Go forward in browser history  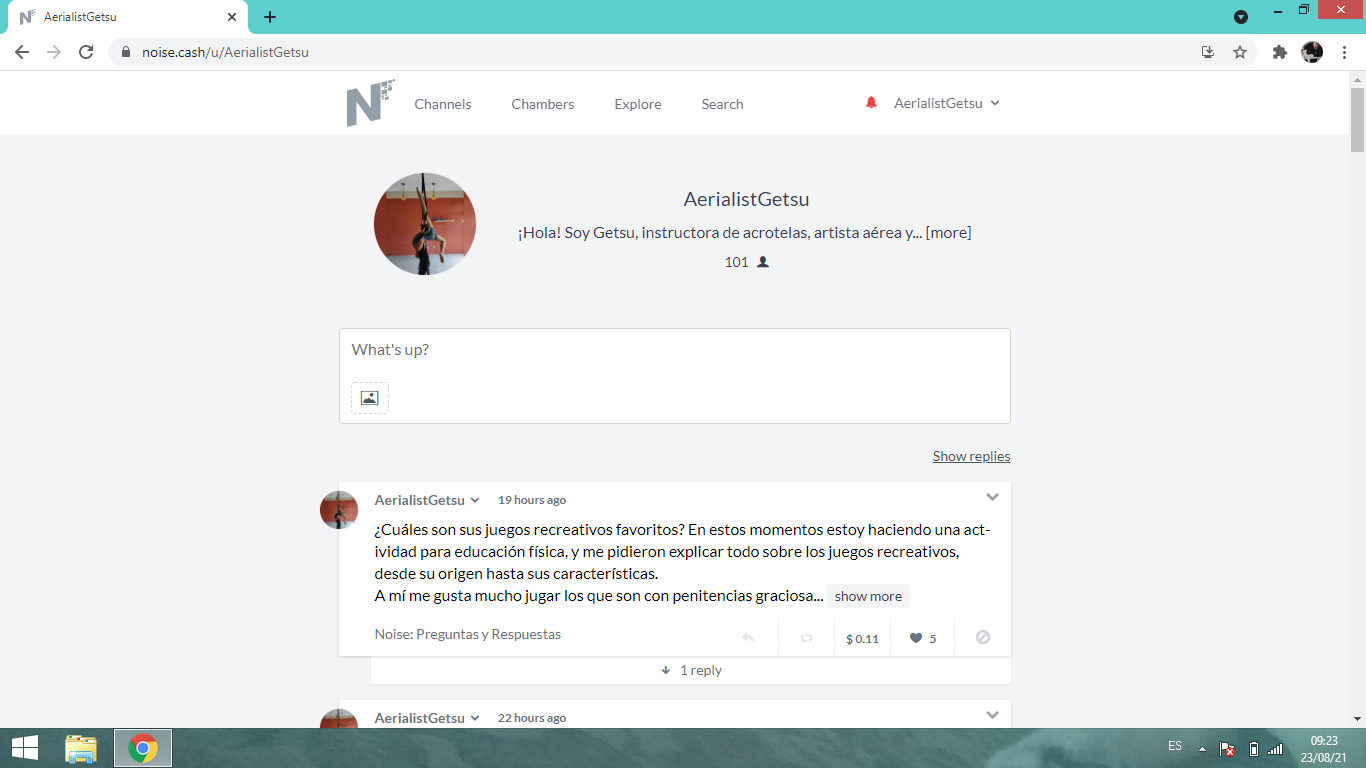coord(54,52)
